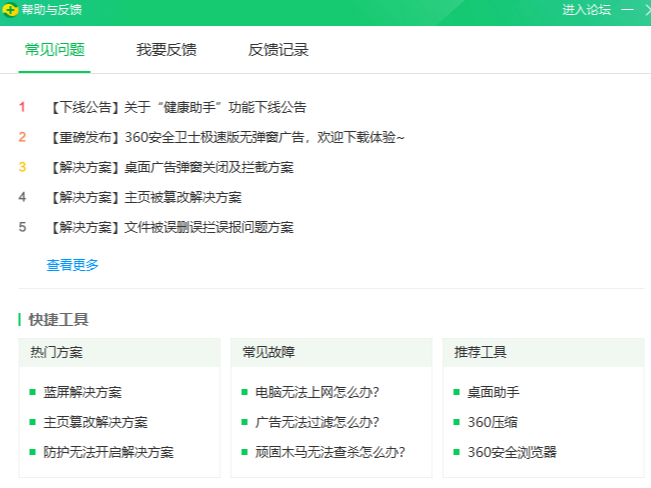Open the 反馈记录 tab
Screen dimensions: 651x488
[x=278, y=50]
